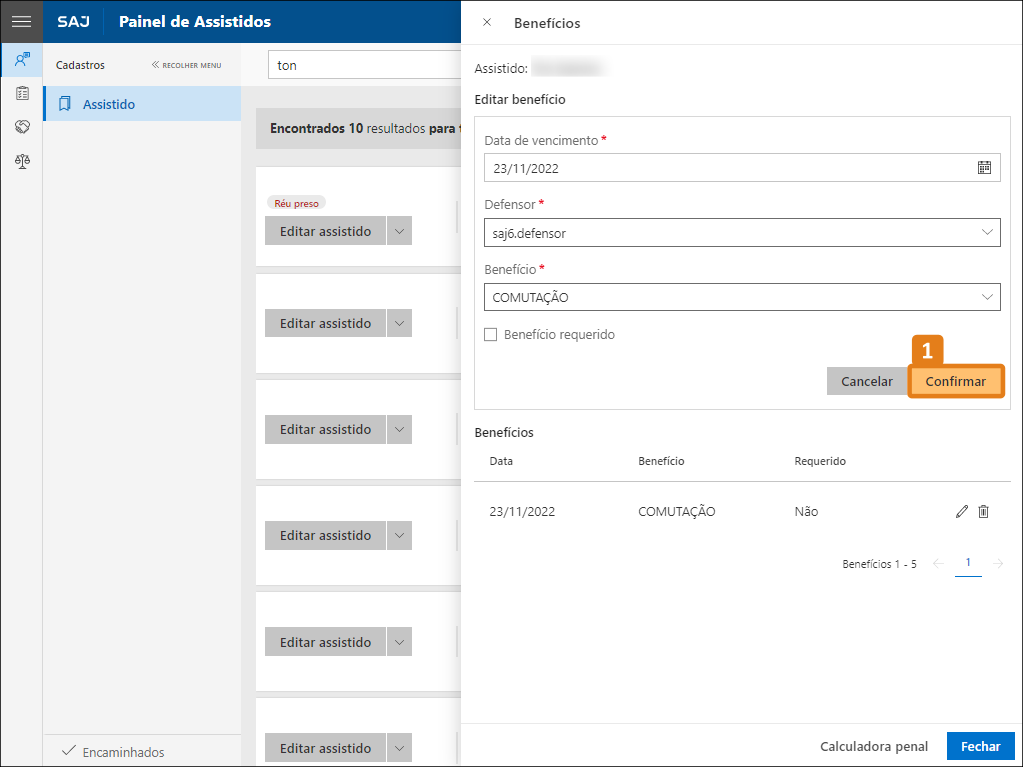This screenshot has width=1023, height=767.
Task: Click the Data de vencimento date field
Action: point(742,168)
